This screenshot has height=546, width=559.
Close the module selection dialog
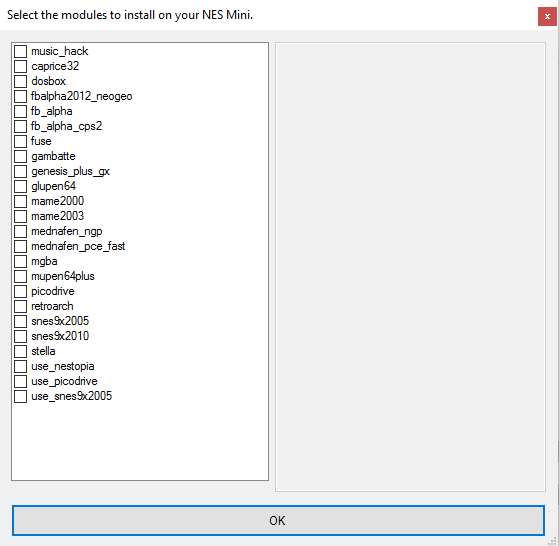(547, 16)
